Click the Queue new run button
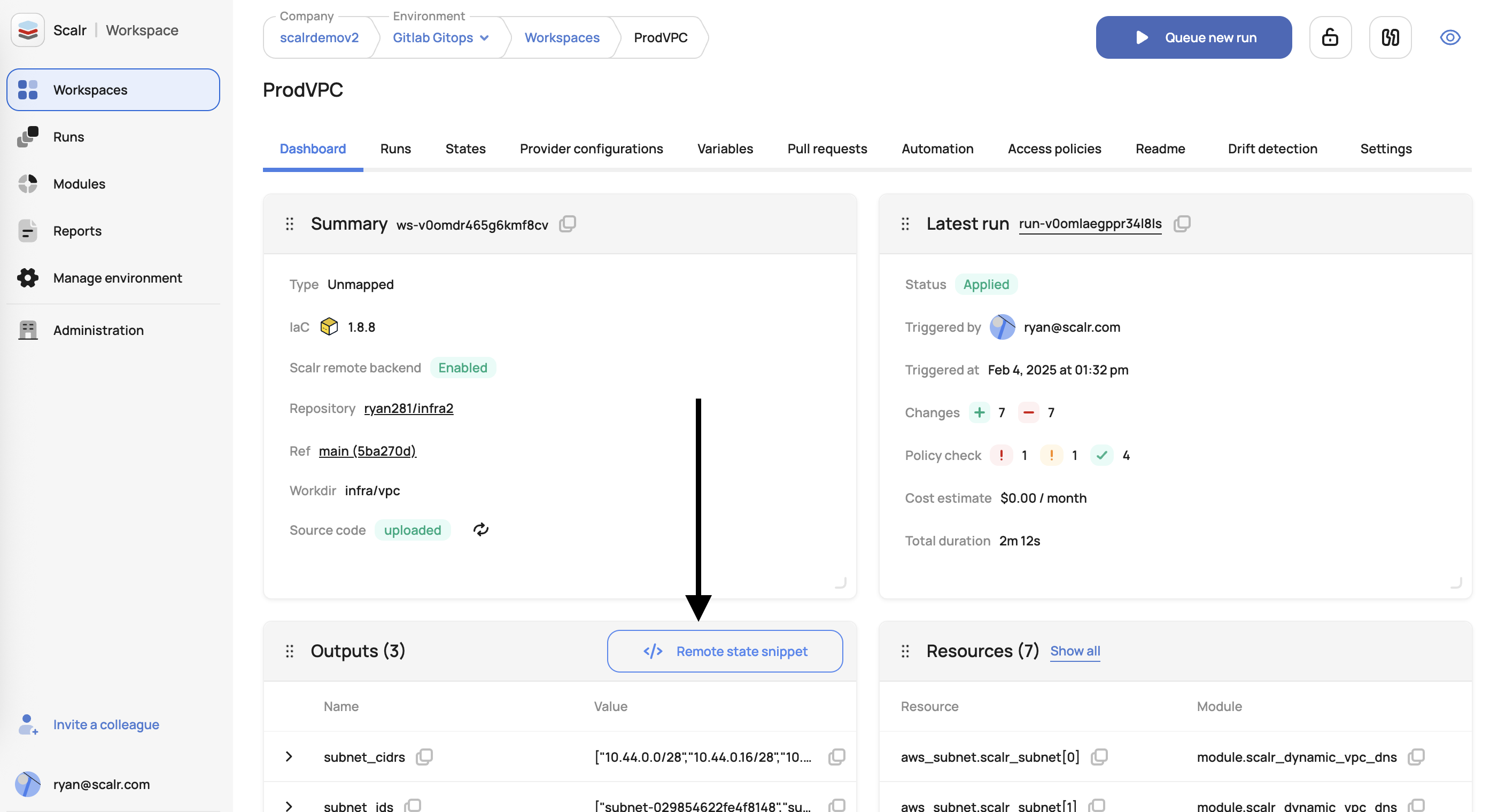 coord(1193,37)
